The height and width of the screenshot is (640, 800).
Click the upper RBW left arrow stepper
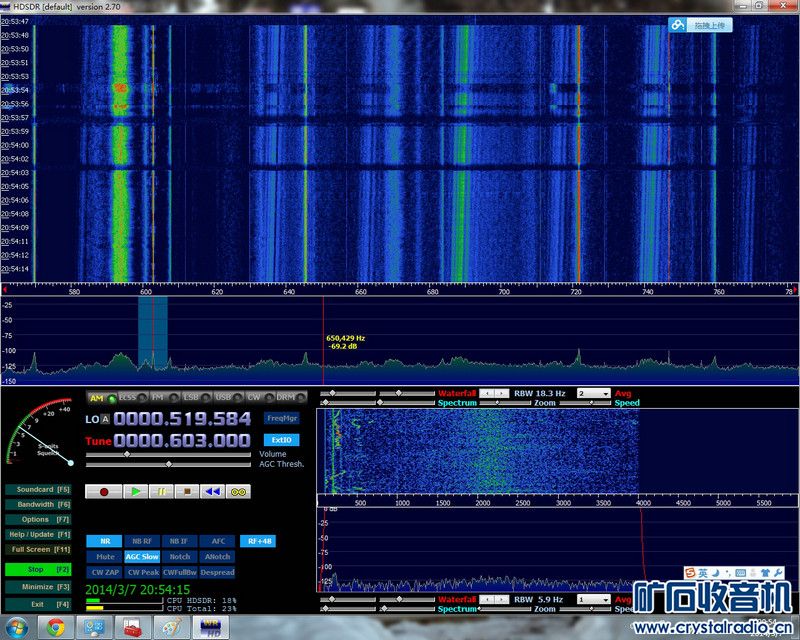(x=487, y=394)
